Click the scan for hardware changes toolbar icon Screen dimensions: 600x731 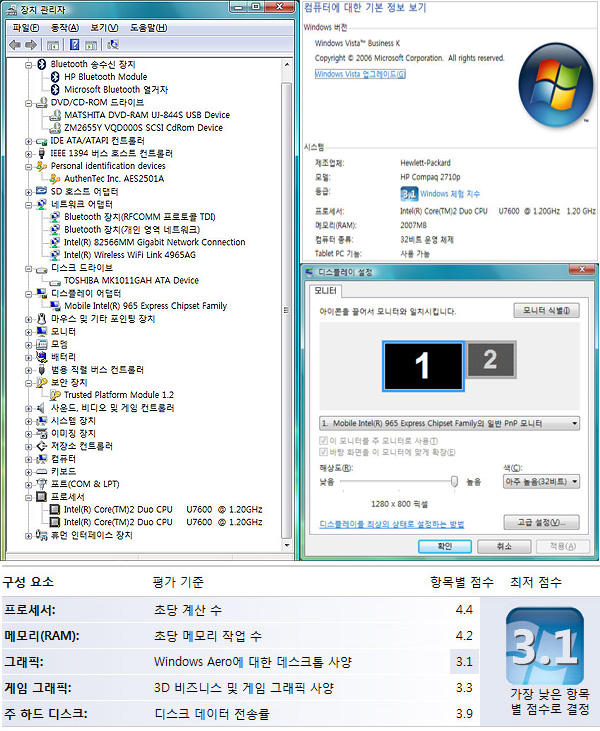[112, 45]
